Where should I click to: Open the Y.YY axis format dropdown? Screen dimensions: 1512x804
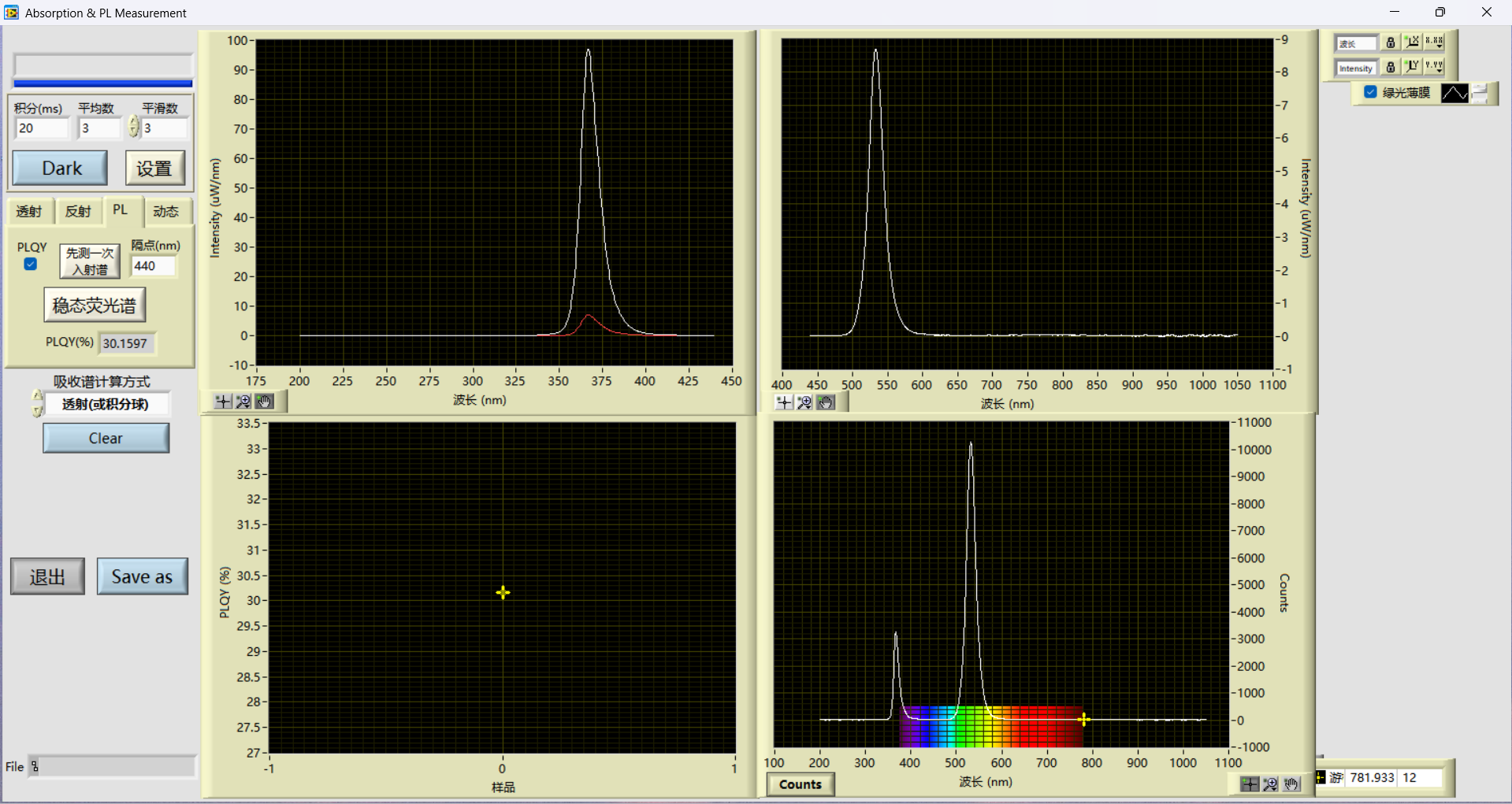(x=1434, y=67)
